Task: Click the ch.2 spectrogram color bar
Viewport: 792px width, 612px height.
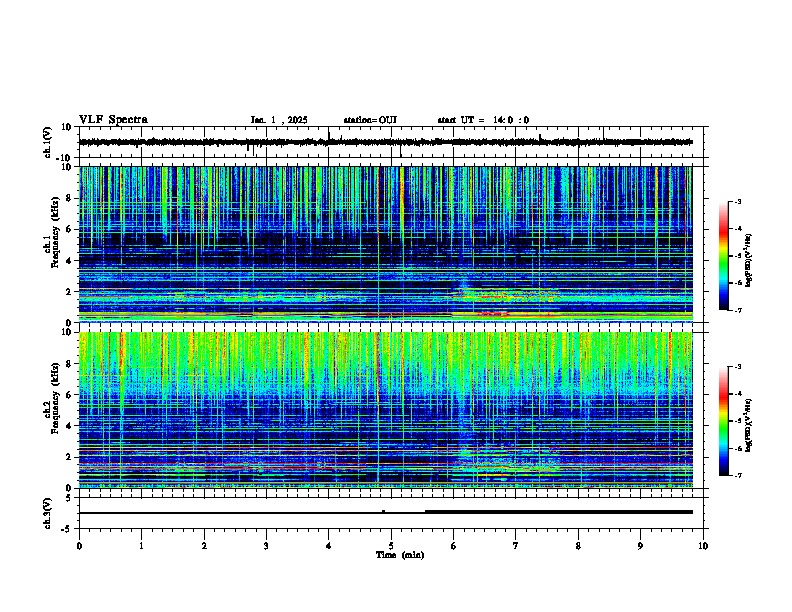Action: 723,421
